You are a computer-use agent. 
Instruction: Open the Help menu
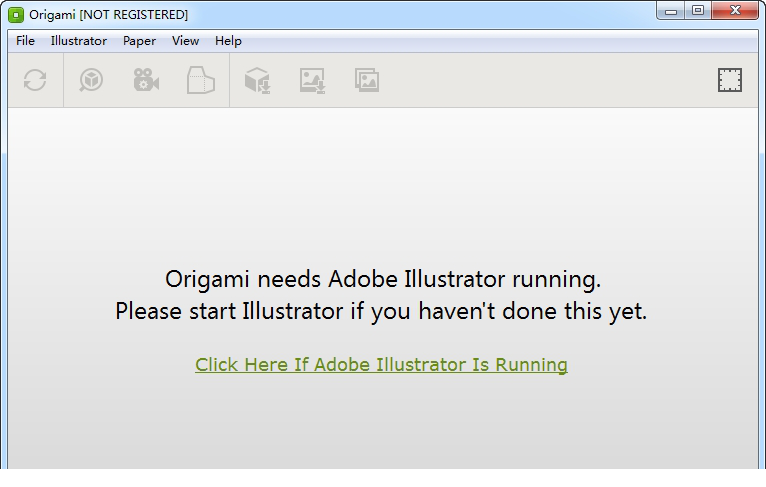[228, 41]
